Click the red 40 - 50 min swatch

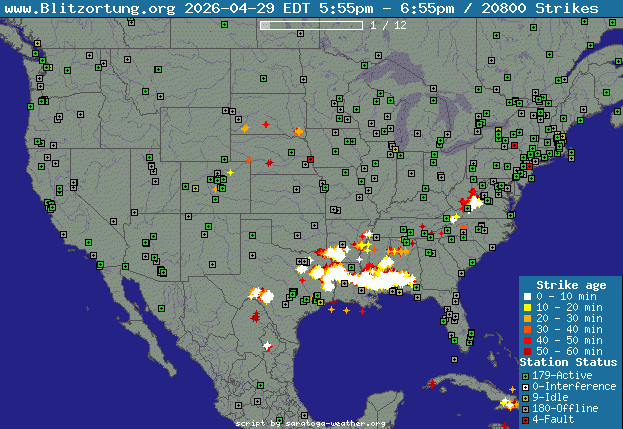[x=527, y=341]
